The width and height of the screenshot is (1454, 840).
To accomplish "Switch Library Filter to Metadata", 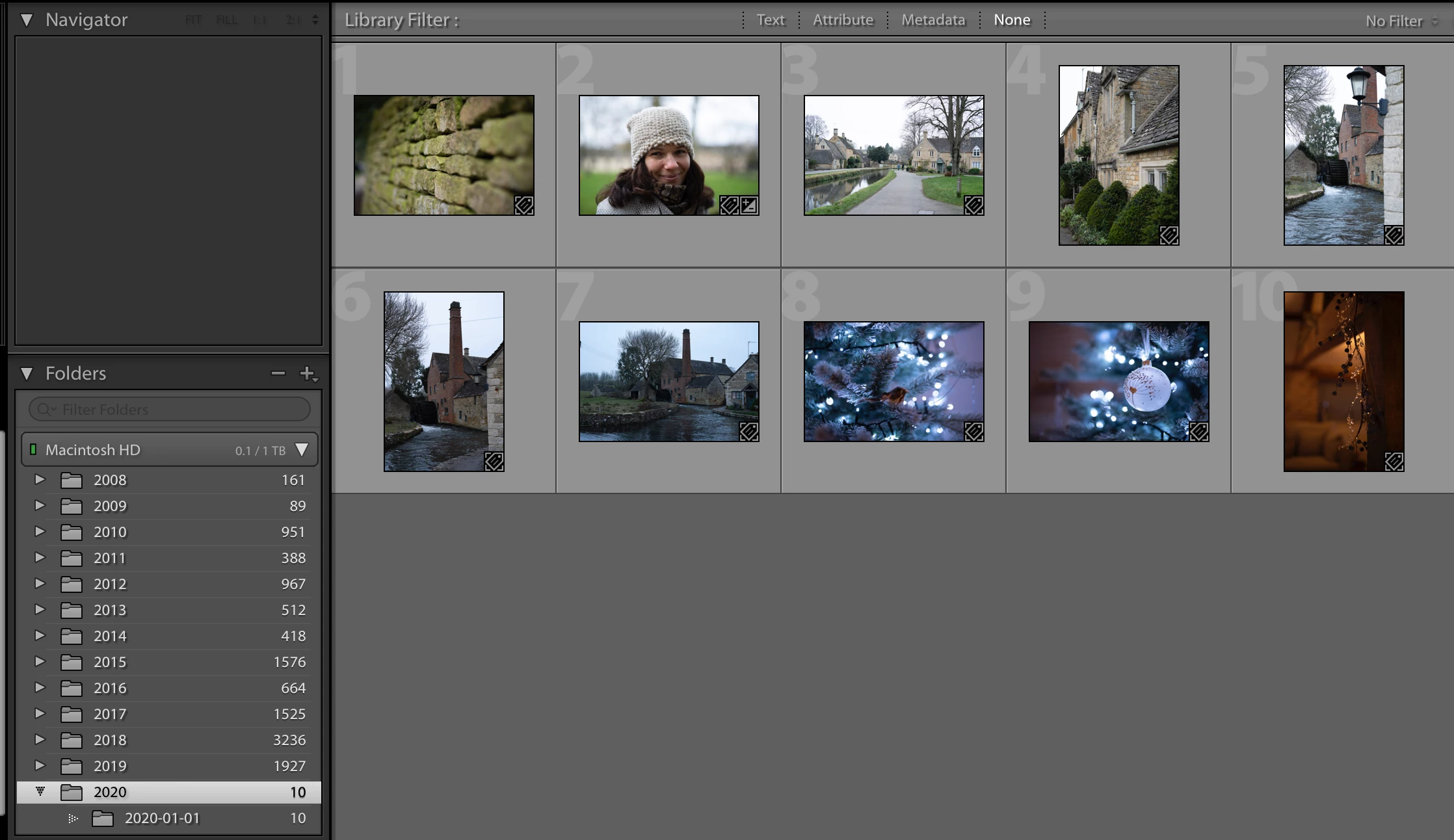I will point(933,20).
